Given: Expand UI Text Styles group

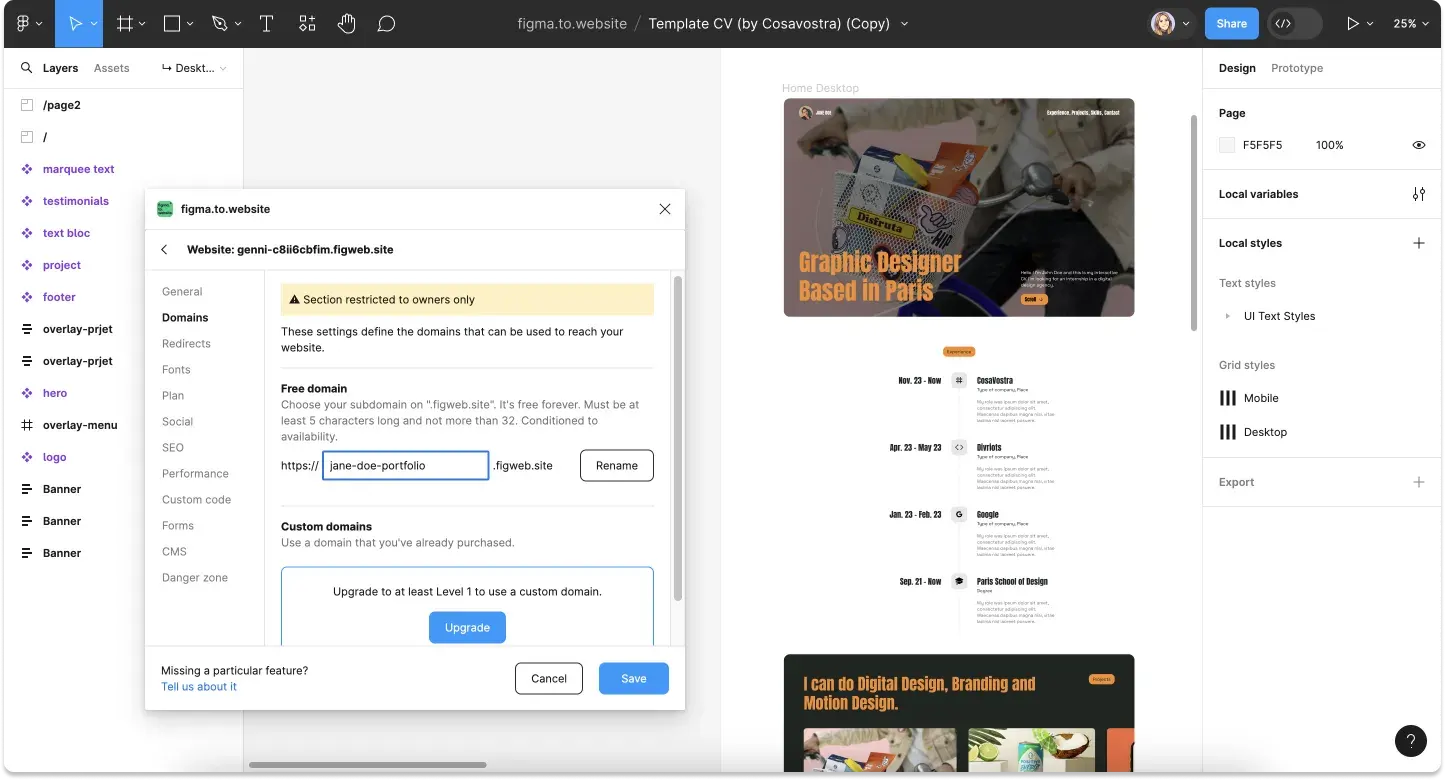Looking at the screenshot, I should (1228, 316).
